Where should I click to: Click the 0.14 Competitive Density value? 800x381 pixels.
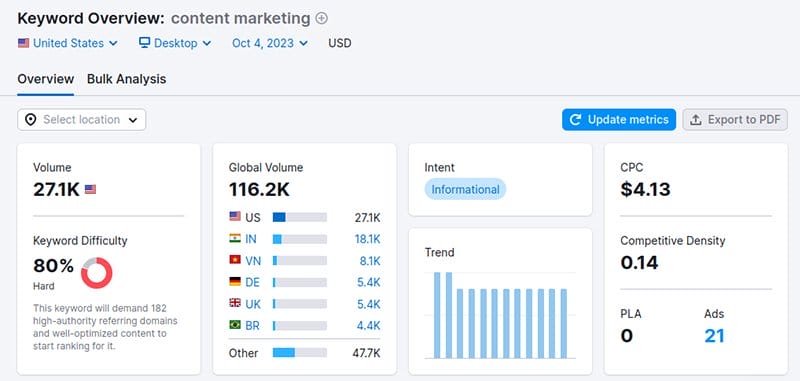[639, 263]
